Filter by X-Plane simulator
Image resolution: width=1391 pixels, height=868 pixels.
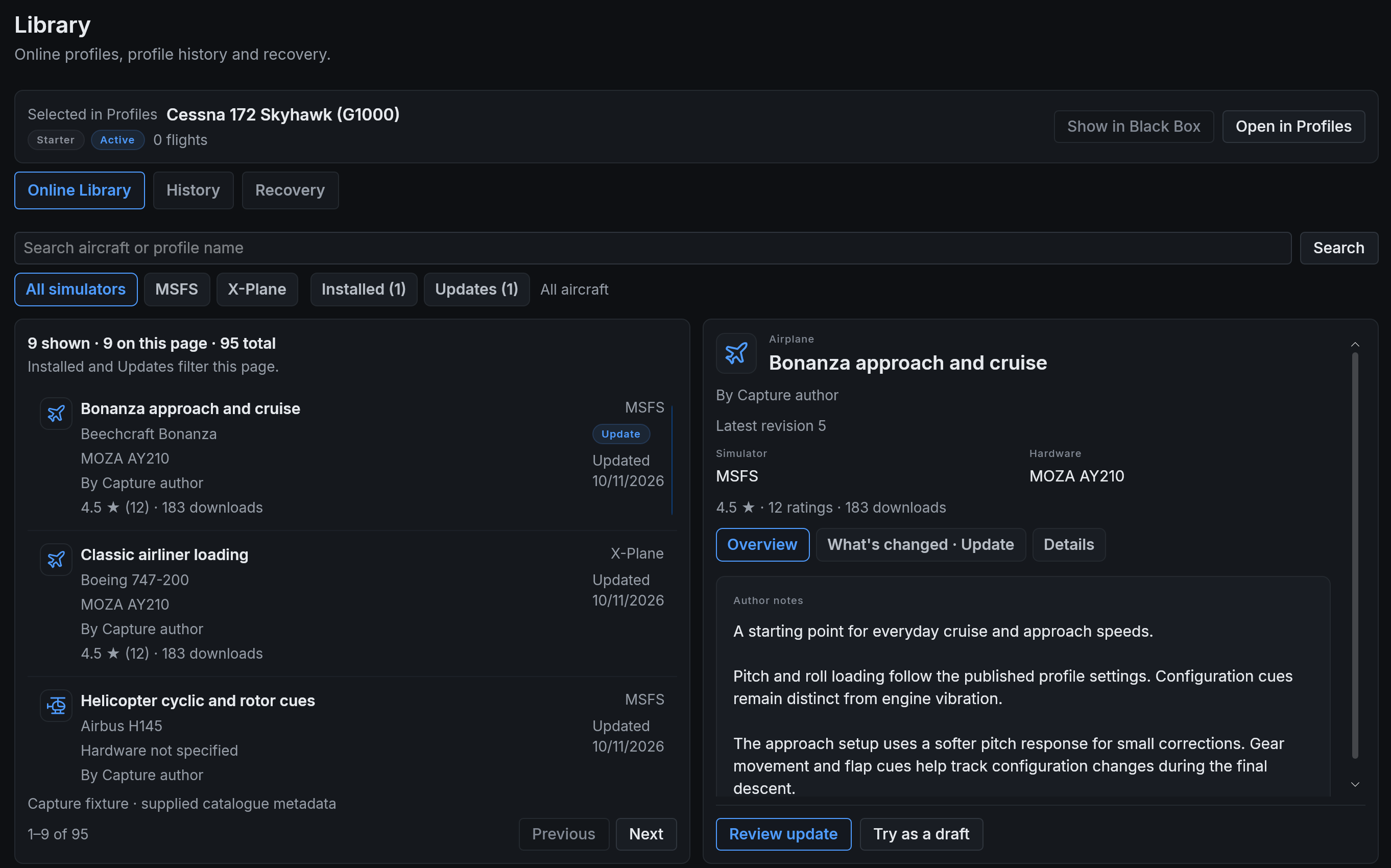(257, 290)
